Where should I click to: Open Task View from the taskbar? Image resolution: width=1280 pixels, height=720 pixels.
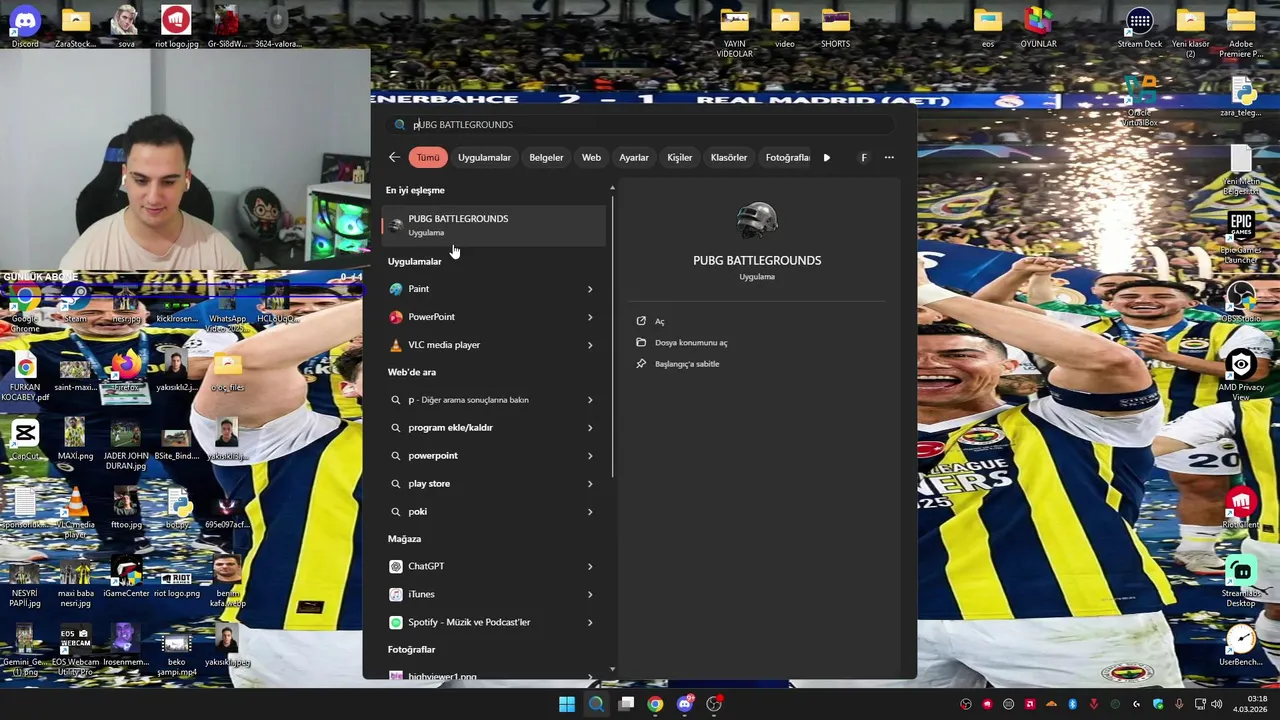pyautogui.click(x=626, y=704)
